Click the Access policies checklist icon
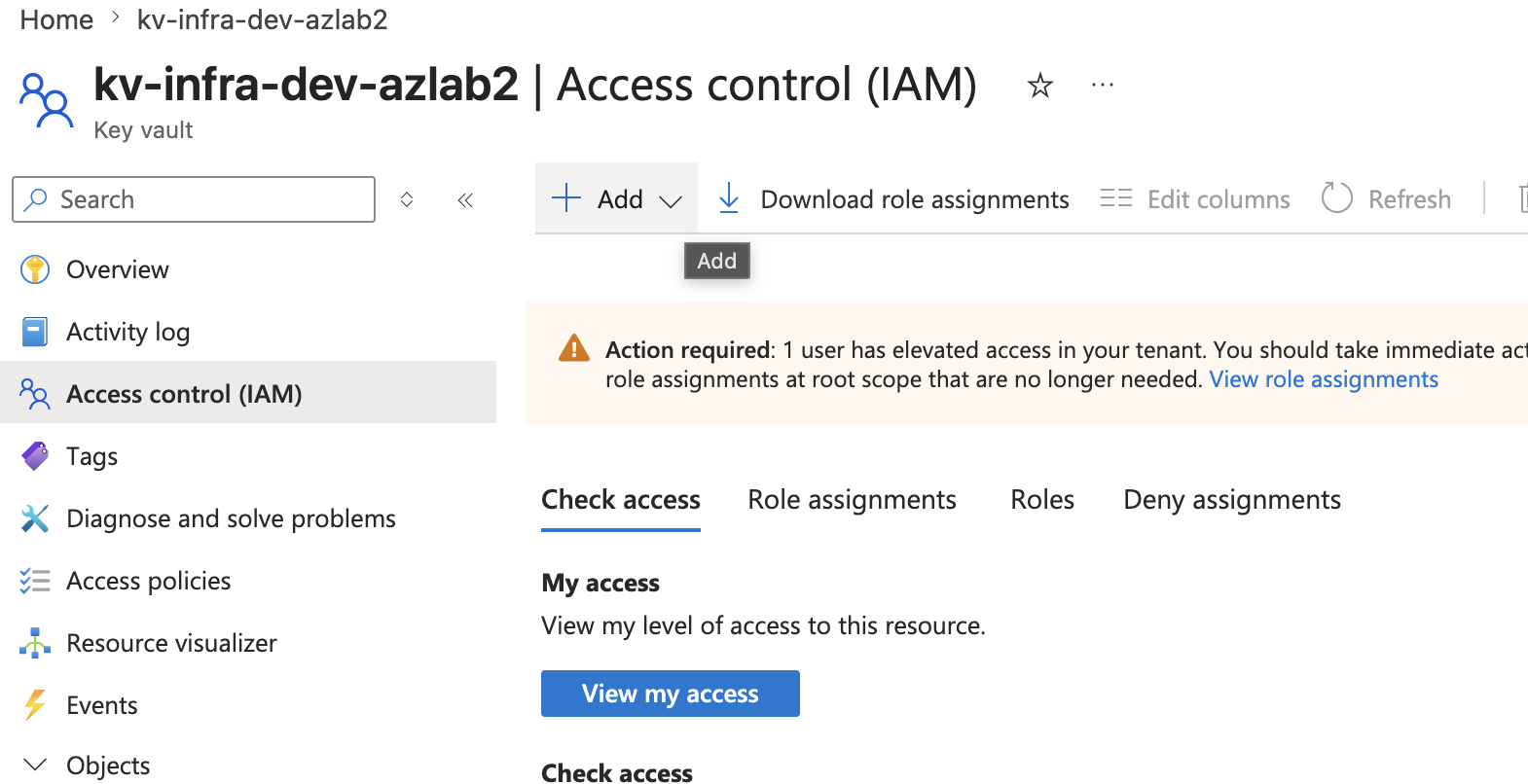The width and height of the screenshot is (1528, 784). point(35,581)
